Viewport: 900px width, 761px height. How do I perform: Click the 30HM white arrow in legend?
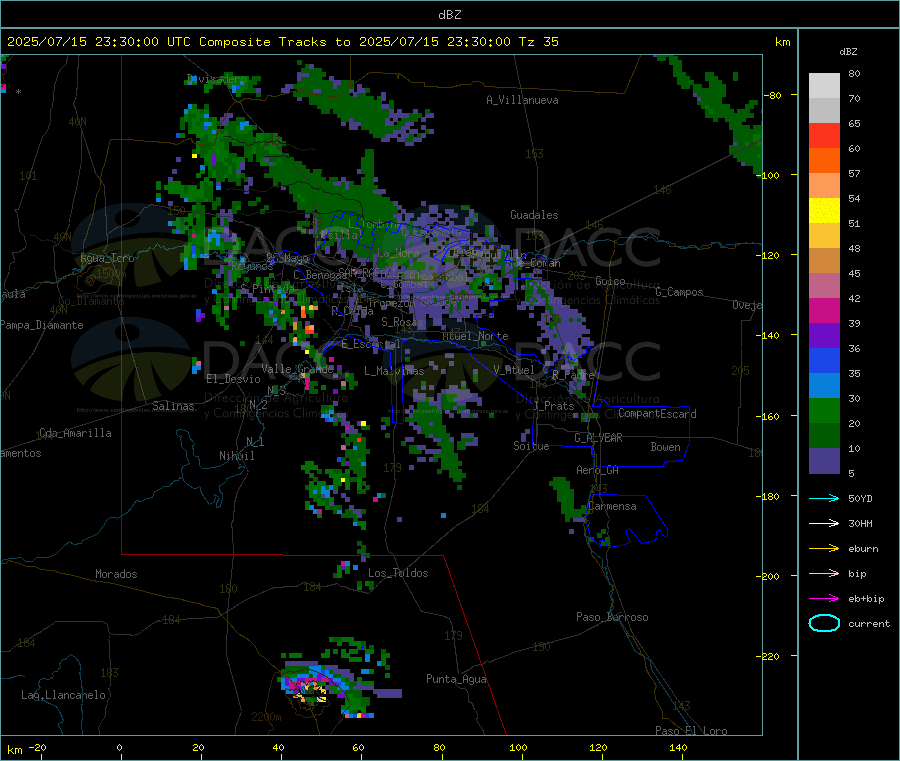pos(824,523)
